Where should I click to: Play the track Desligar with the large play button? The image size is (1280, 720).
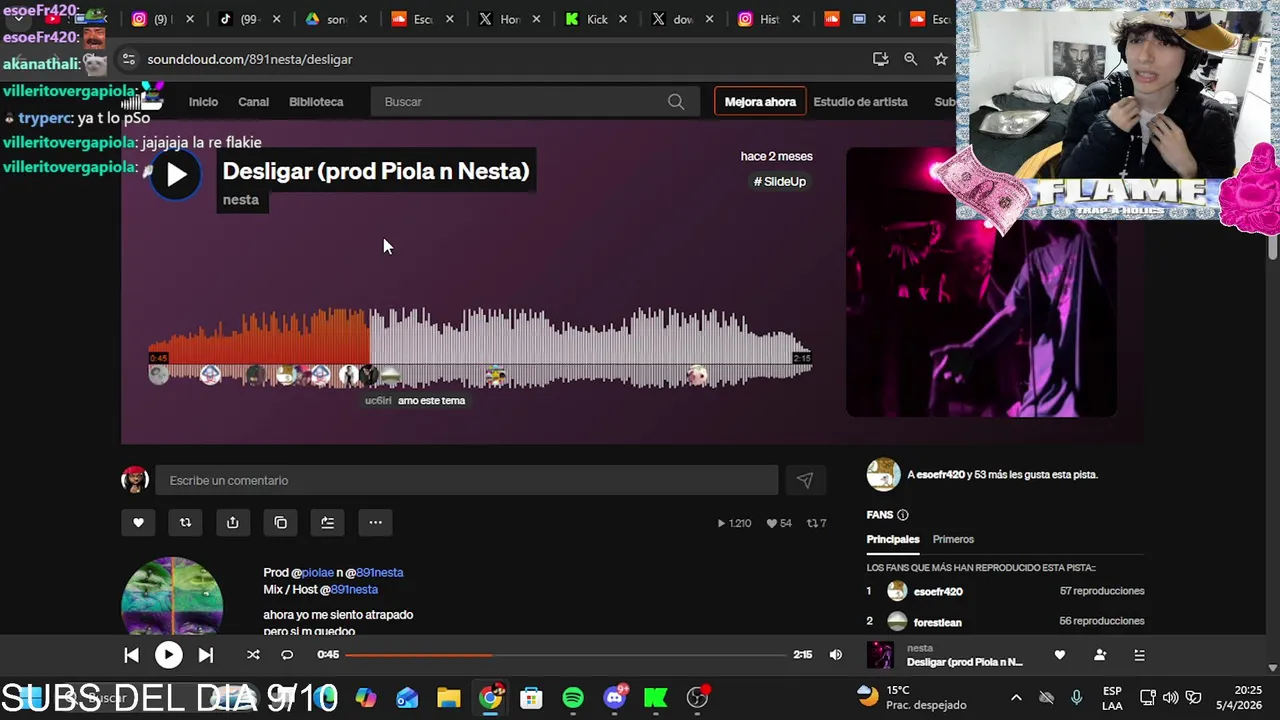176,174
